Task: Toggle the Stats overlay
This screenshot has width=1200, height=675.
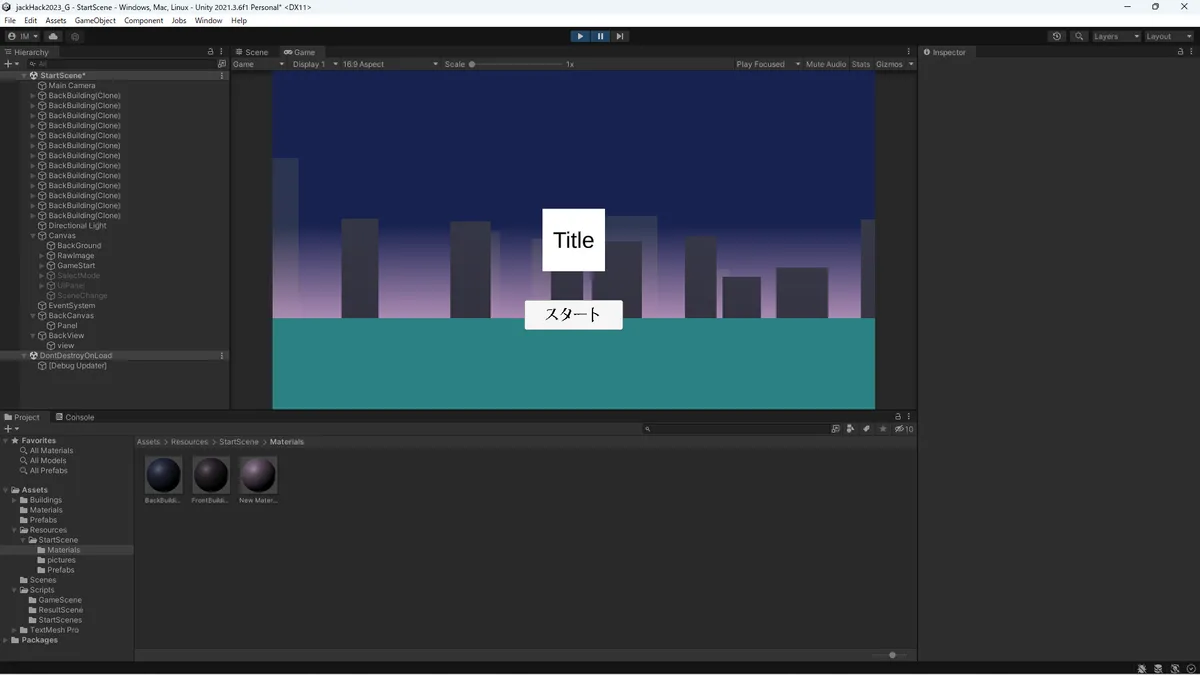Action: pyautogui.click(x=860, y=64)
